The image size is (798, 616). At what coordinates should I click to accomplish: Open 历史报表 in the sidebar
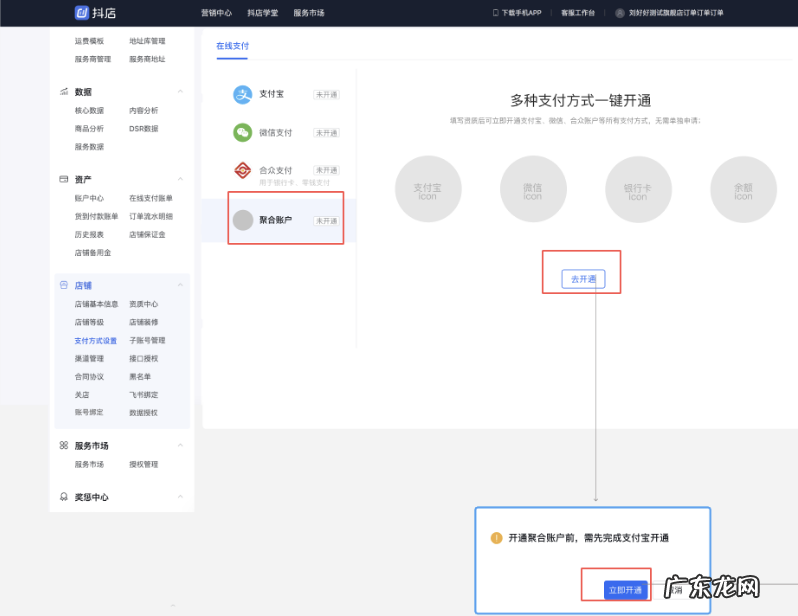(x=89, y=235)
